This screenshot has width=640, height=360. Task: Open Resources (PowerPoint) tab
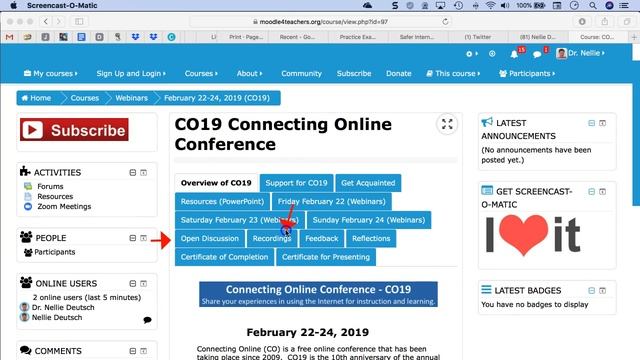222,201
